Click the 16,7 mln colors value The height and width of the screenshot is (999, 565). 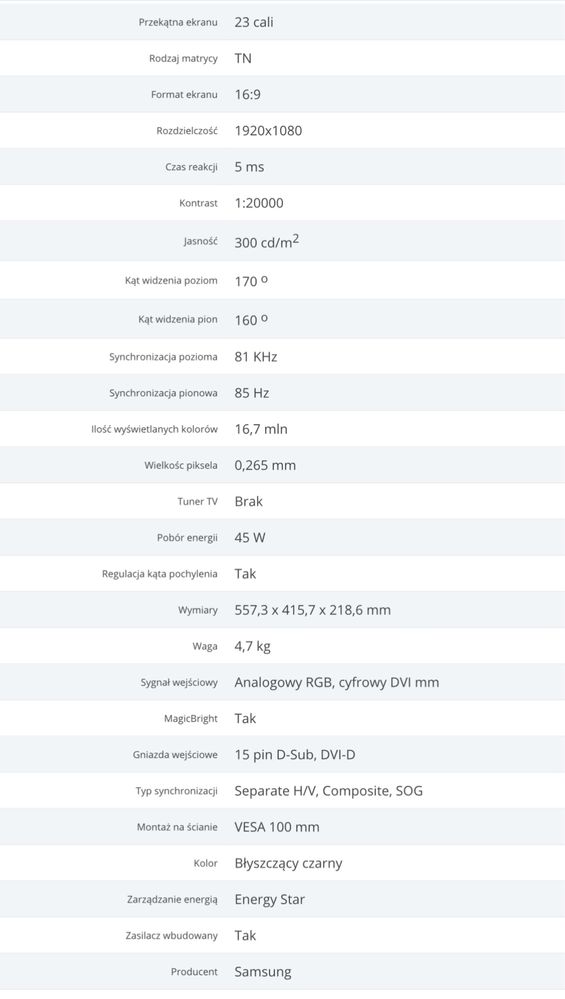261,429
